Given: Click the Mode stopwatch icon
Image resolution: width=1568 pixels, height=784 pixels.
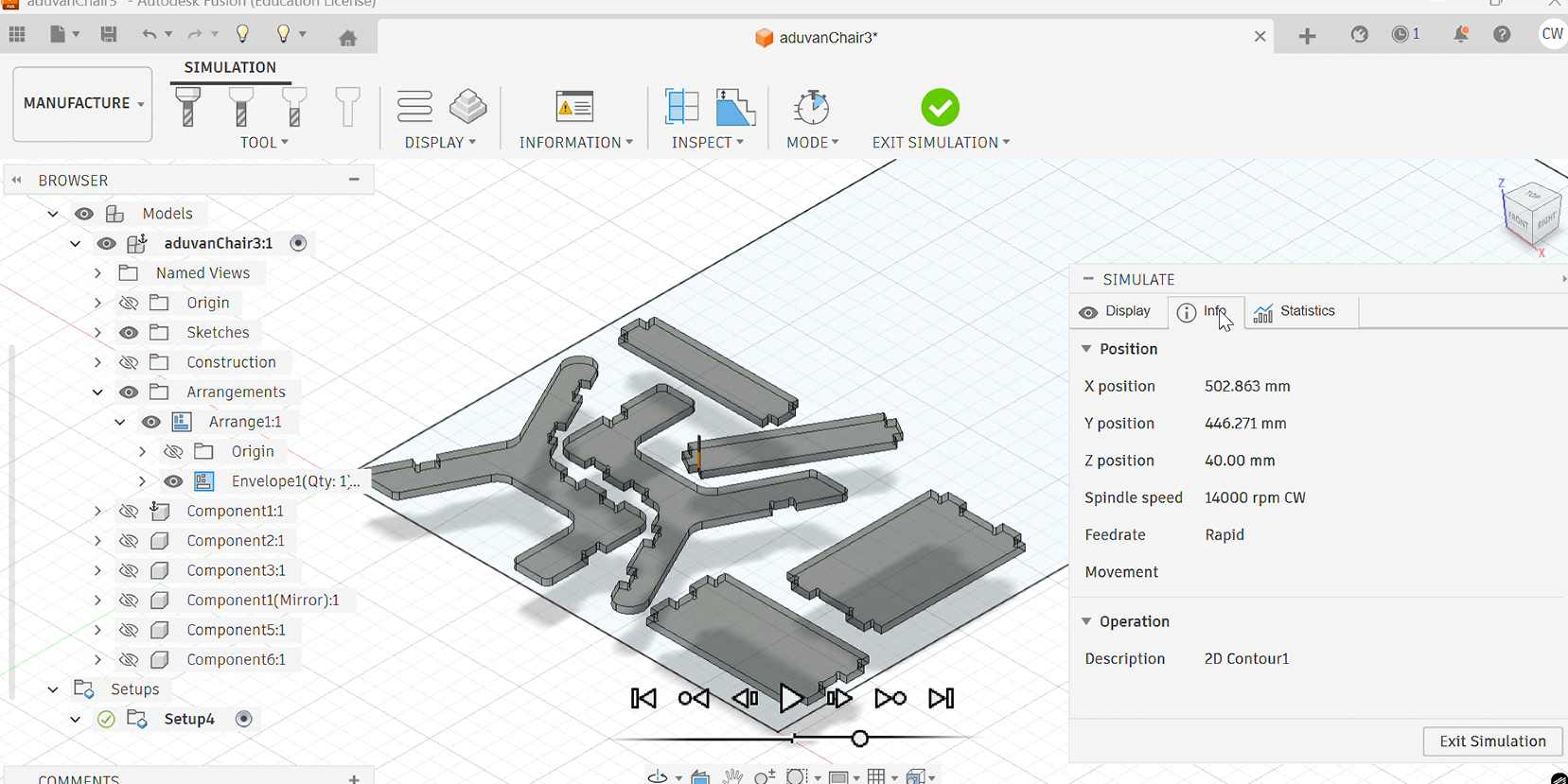Looking at the screenshot, I should click(812, 107).
